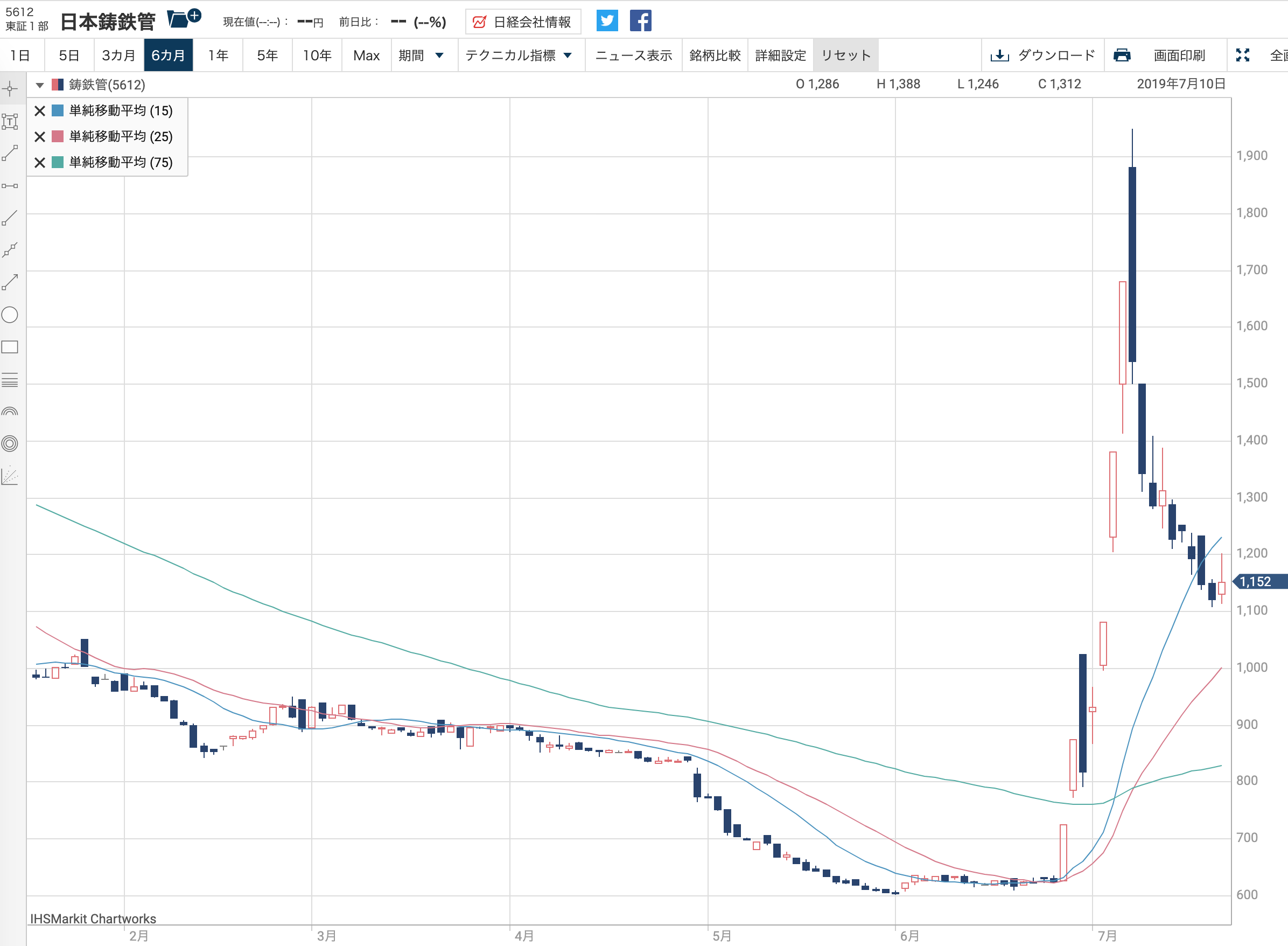Remove the 単純移動平均 (75) indicator
The height and width of the screenshot is (946, 1288).
(39, 163)
